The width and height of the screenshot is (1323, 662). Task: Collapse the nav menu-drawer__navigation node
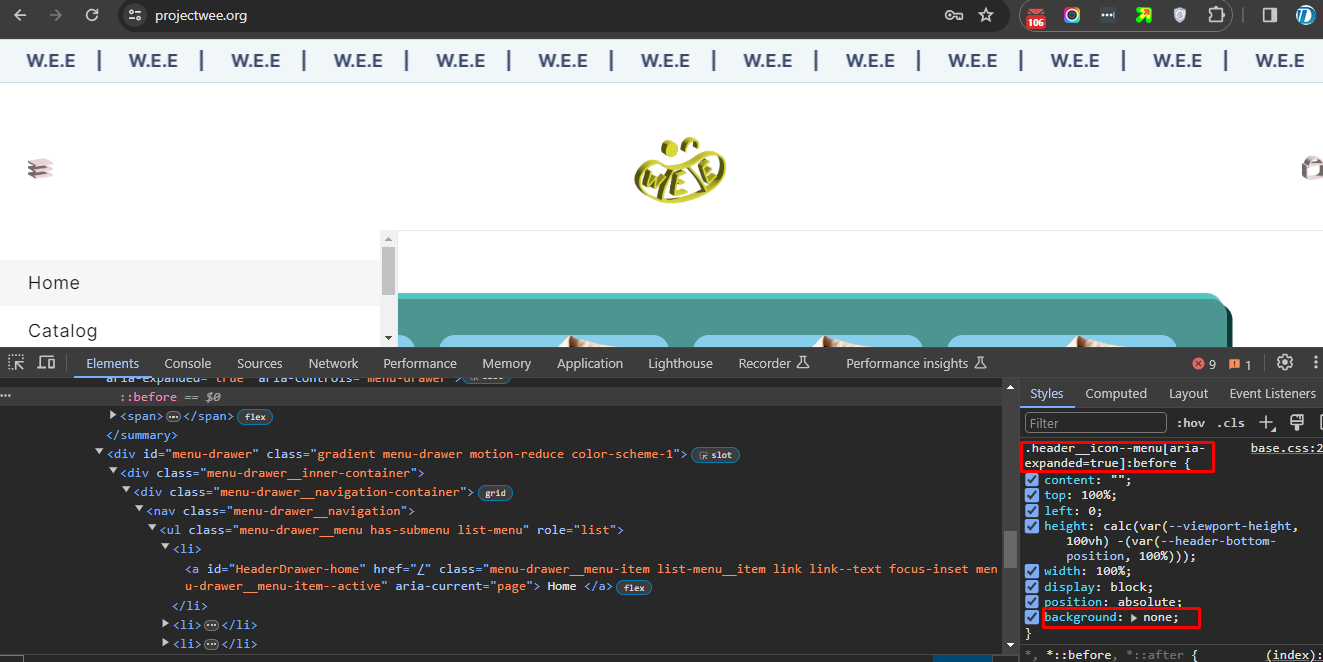pos(139,510)
